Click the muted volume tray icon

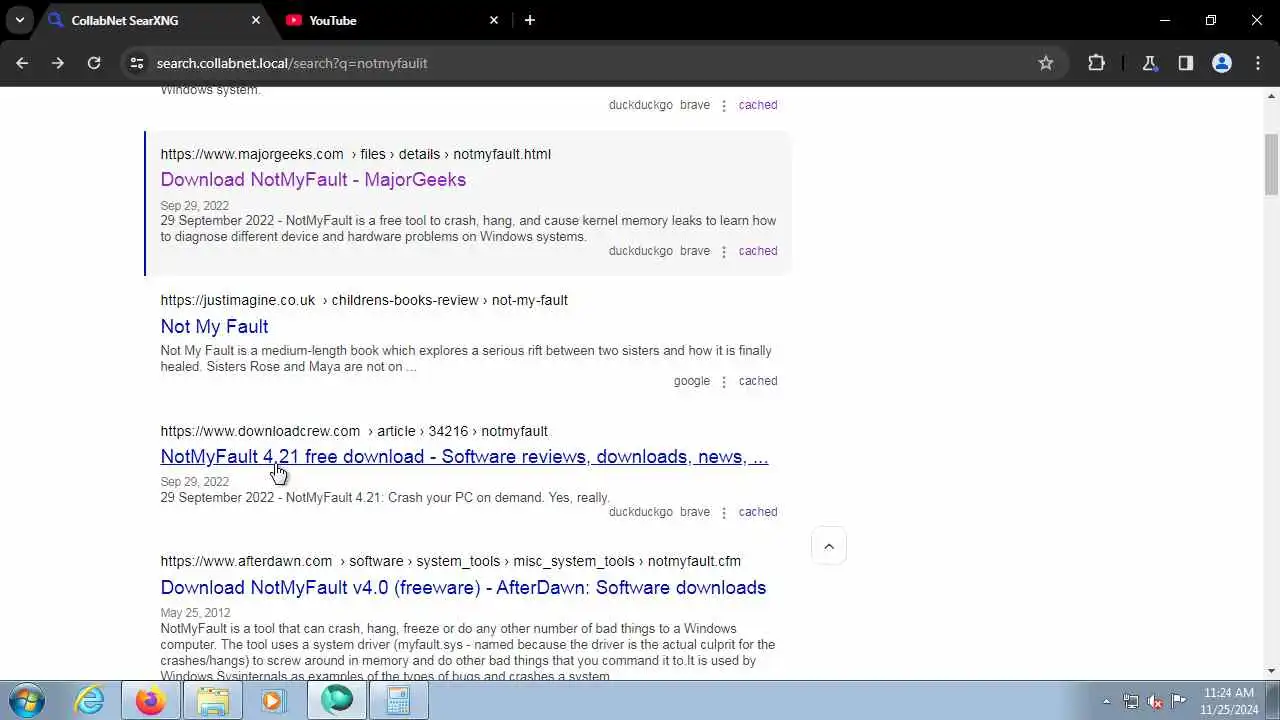[x=1155, y=701]
